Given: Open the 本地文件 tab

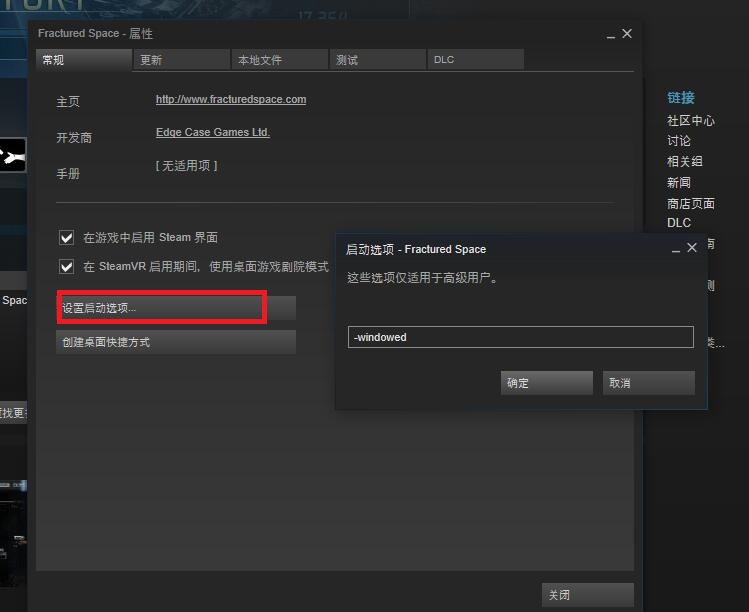Looking at the screenshot, I should click(x=279, y=60).
